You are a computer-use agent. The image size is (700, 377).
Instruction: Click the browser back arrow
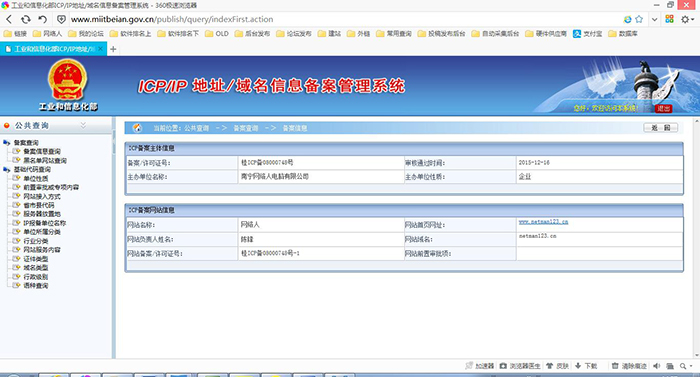click(x=9, y=19)
